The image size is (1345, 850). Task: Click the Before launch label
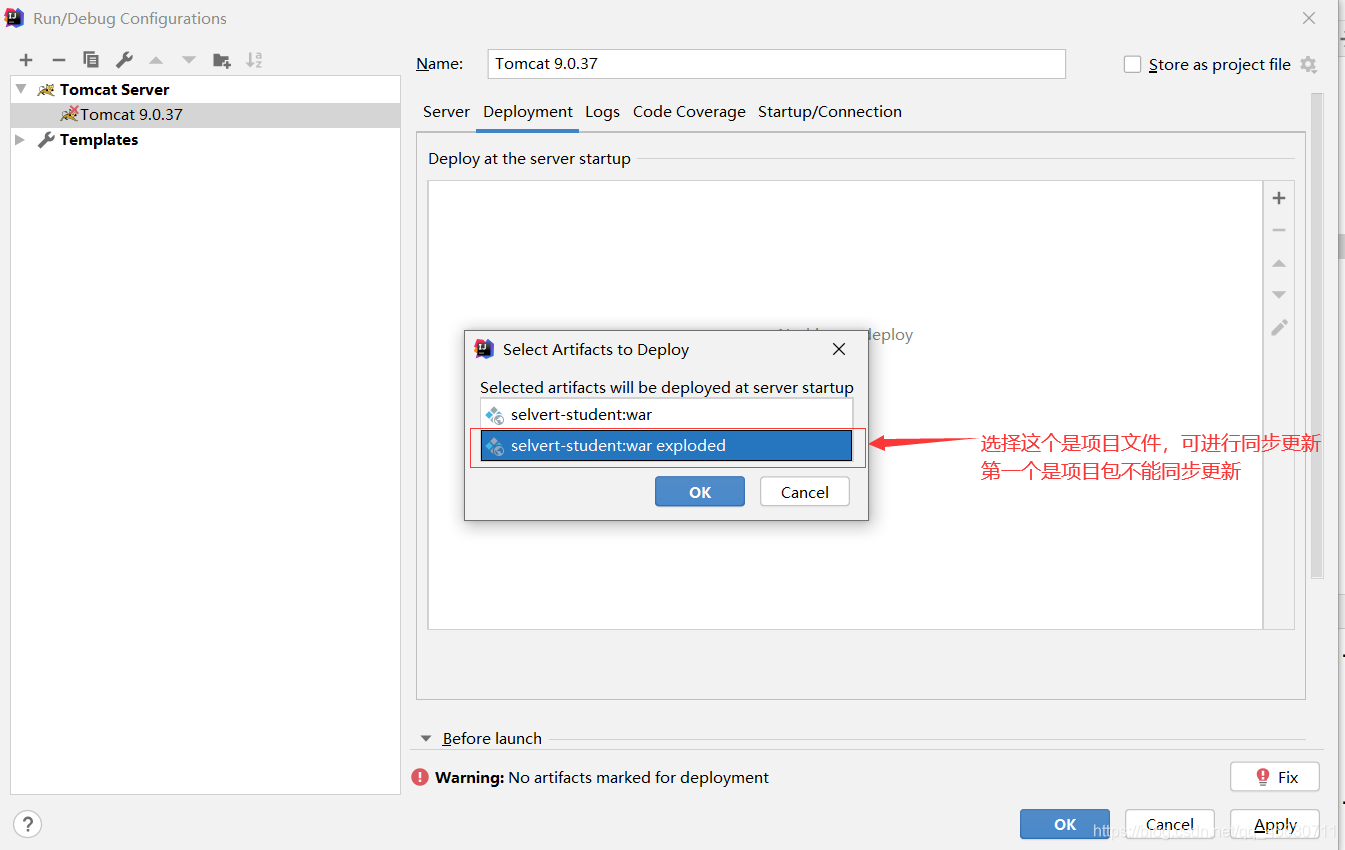tap(492, 739)
